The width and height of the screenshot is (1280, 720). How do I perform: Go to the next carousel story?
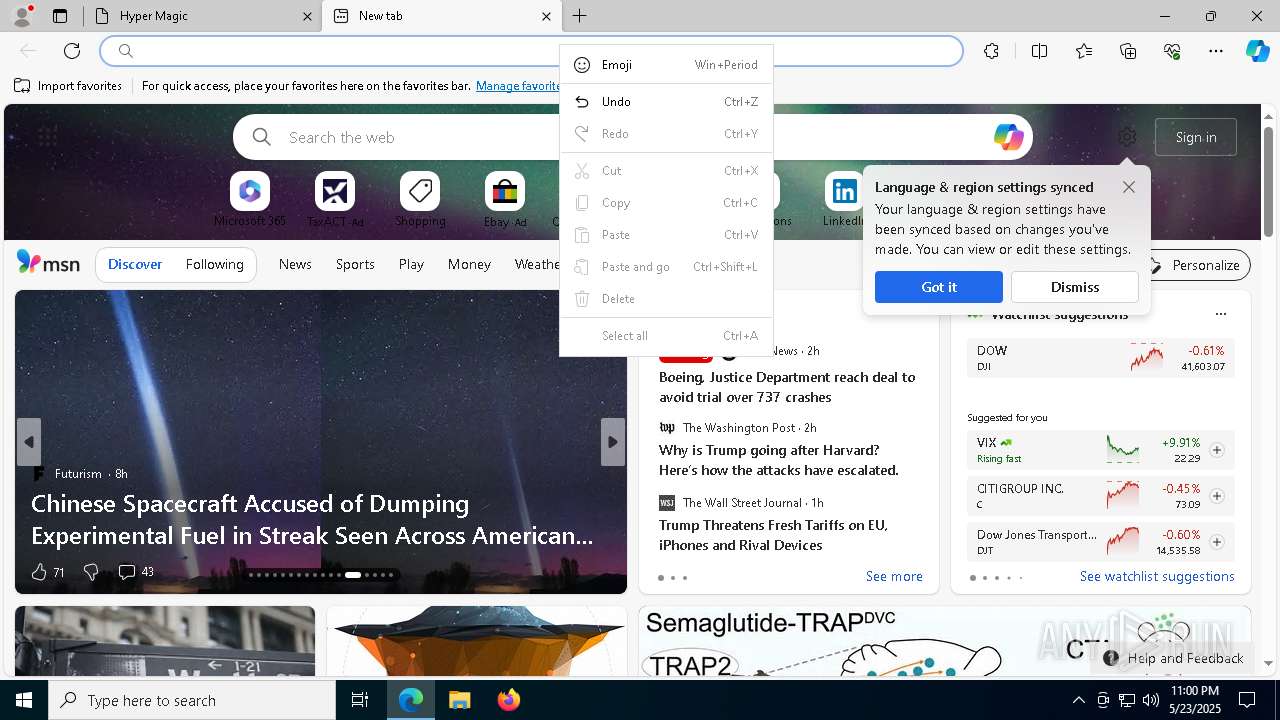[x=613, y=442]
